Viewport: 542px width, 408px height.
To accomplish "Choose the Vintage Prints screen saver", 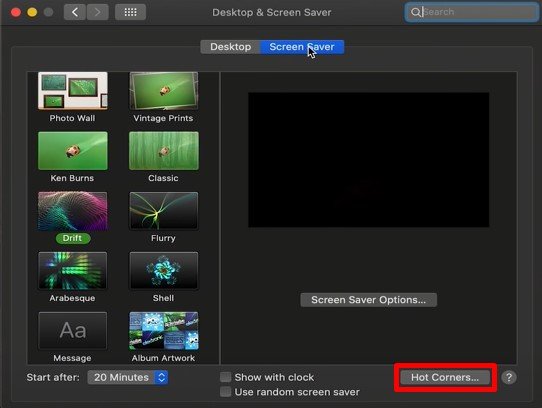I will click(164, 91).
